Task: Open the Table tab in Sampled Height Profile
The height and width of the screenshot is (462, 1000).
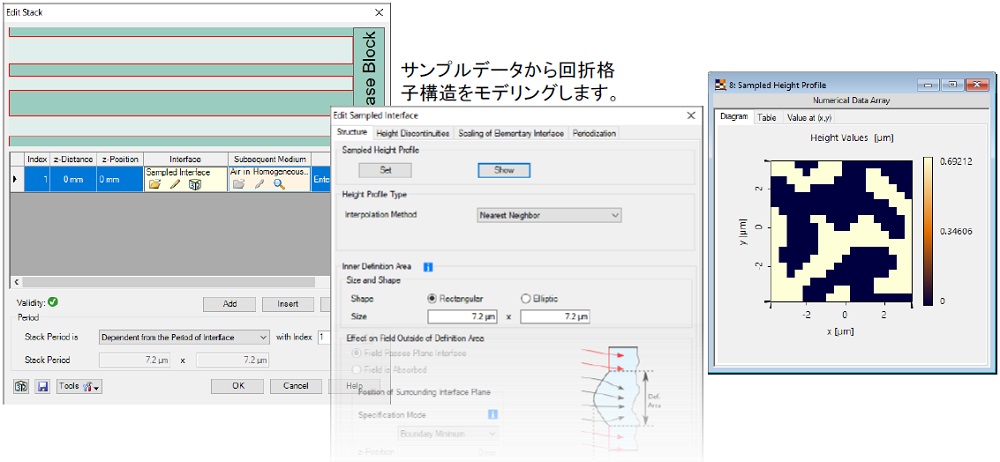Action: coord(767,117)
